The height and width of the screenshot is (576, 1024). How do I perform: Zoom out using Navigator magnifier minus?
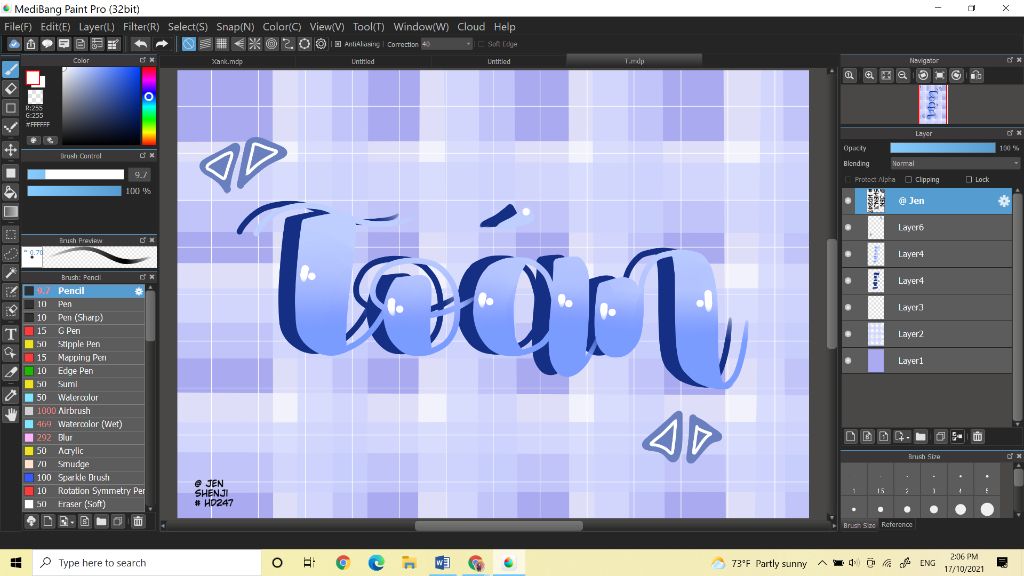coord(903,75)
